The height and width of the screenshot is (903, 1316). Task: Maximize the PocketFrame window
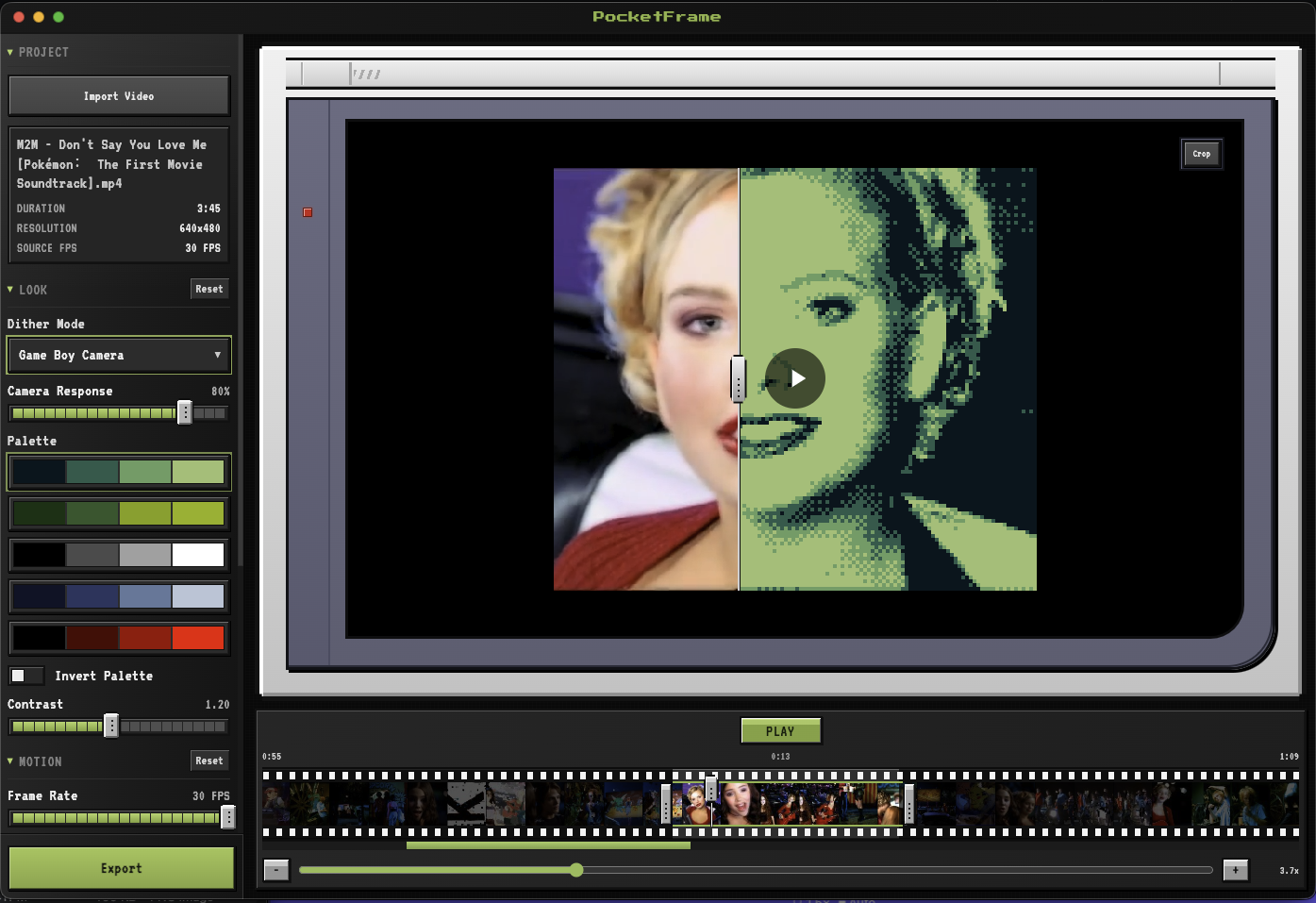pyautogui.click(x=58, y=17)
